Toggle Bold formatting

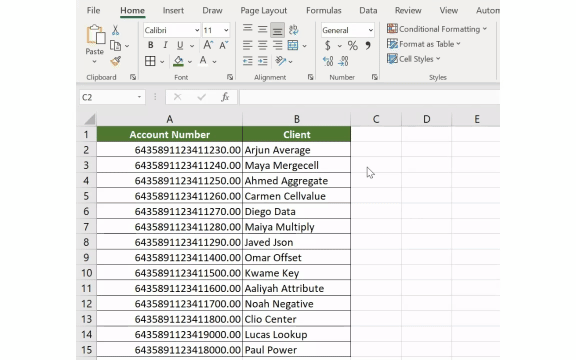[150, 45]
